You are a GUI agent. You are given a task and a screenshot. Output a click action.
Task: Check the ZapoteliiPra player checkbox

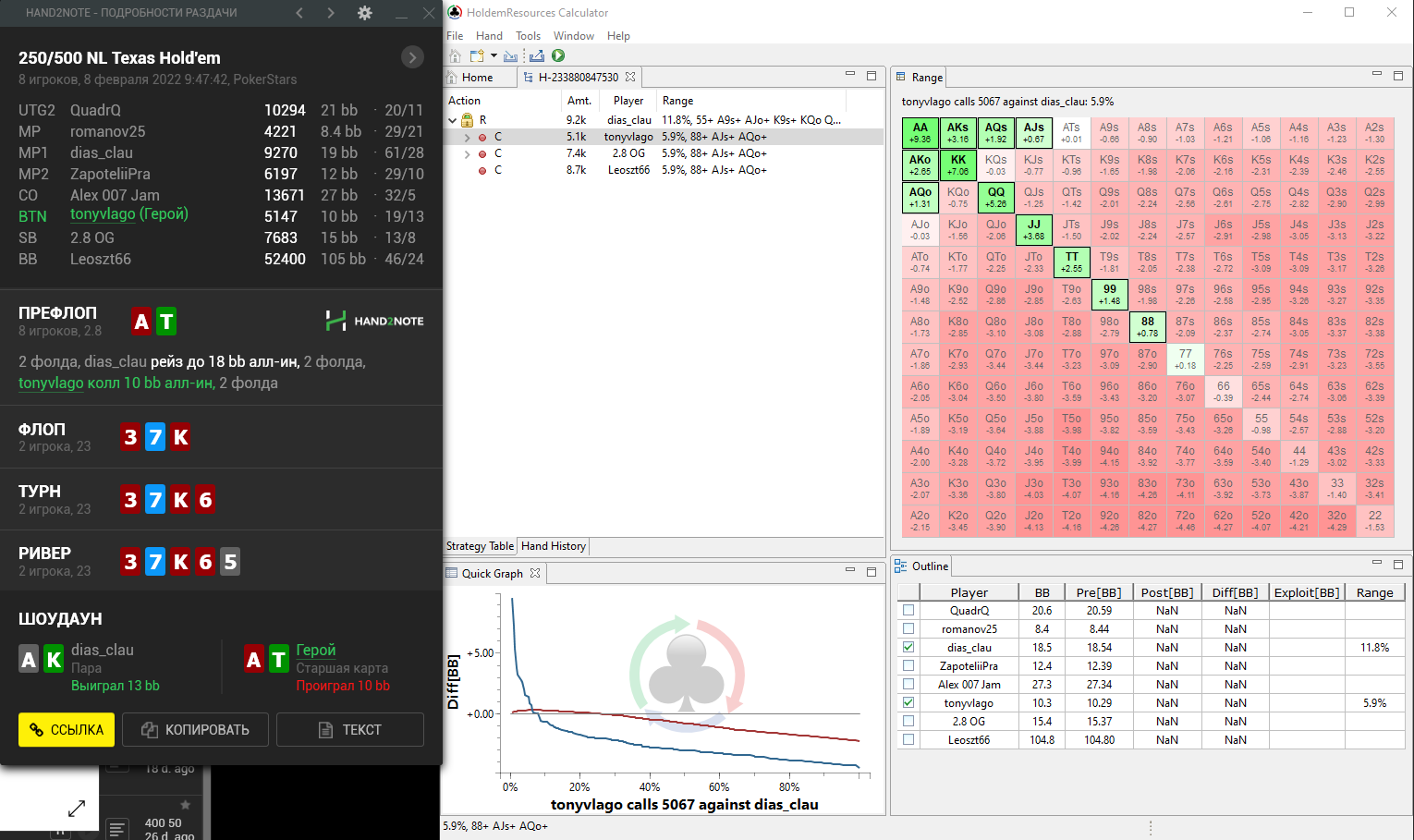(908, 665)
